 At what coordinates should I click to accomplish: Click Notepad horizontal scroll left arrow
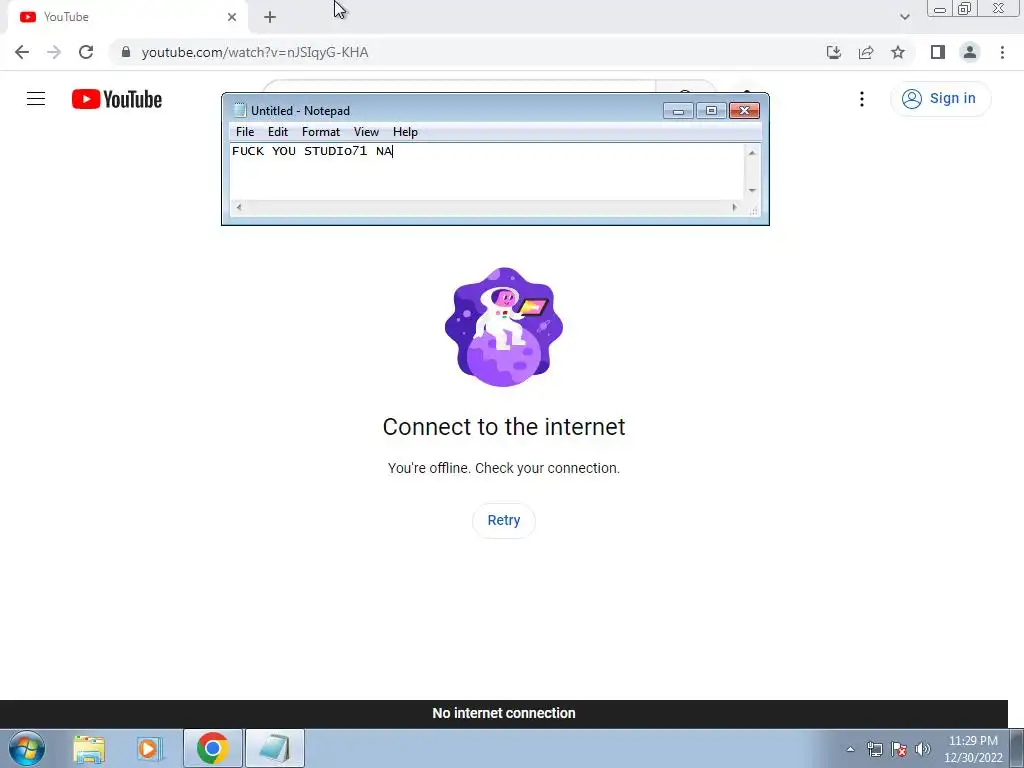pyautogui.click(x=239, y=208)
